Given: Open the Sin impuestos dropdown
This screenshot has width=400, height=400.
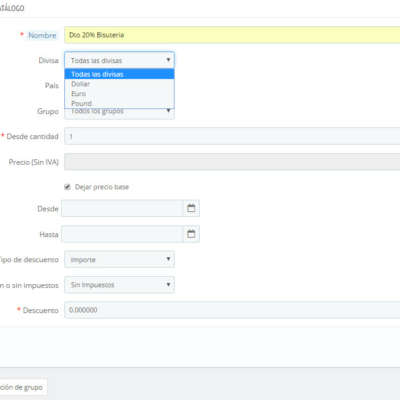Looking at the screenshot, I should click(x=119, y=285).
